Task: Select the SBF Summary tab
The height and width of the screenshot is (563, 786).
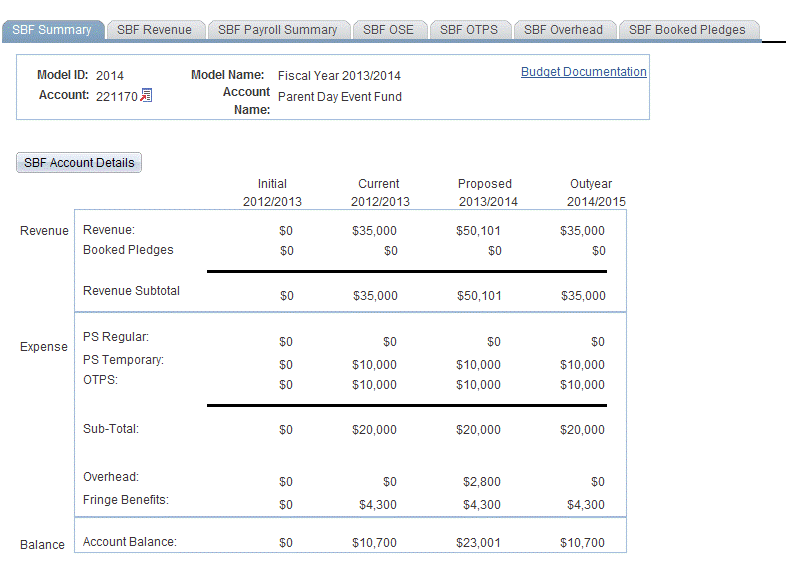Action: point(52,30)
